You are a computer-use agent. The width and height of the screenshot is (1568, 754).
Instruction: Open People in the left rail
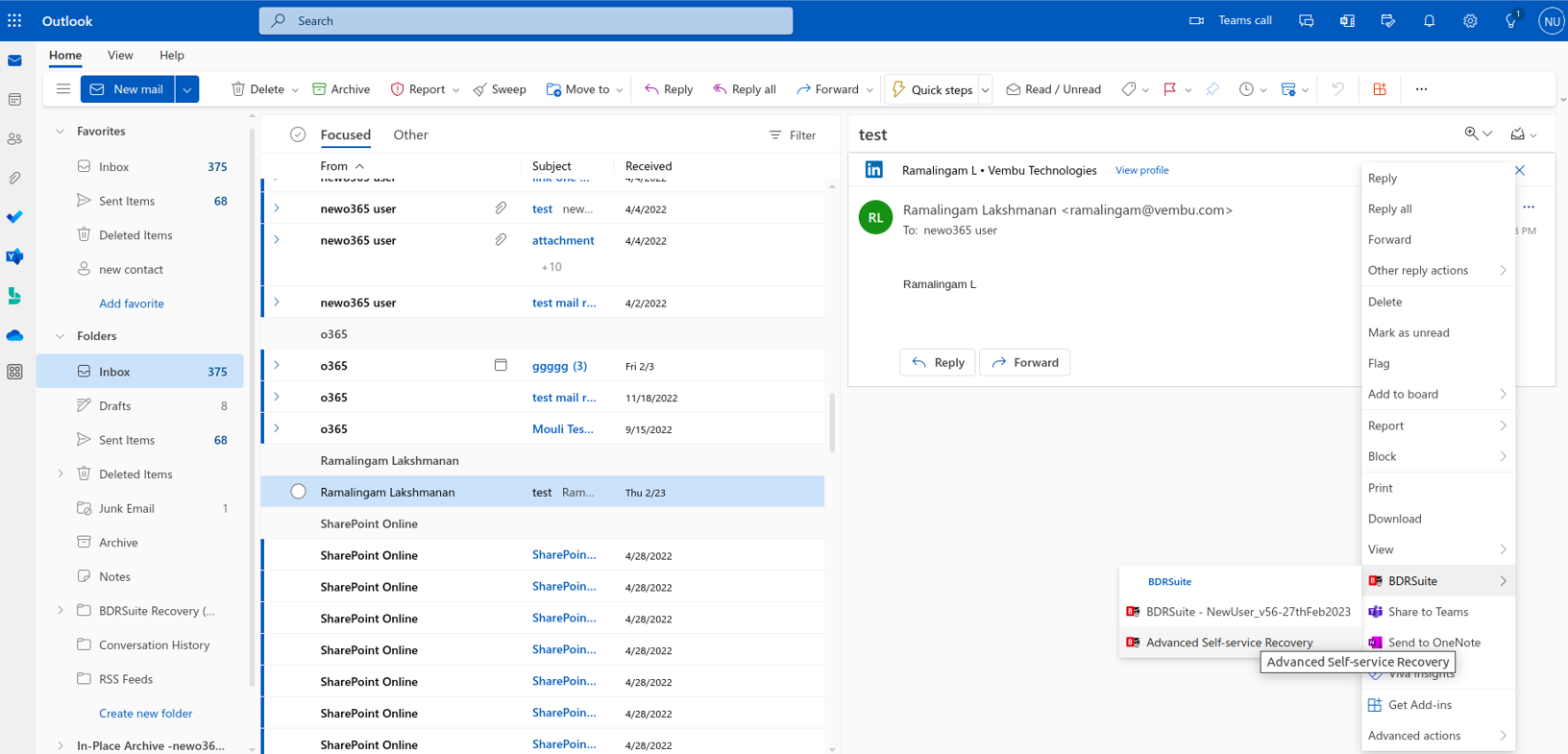click(x=14, y=139)
